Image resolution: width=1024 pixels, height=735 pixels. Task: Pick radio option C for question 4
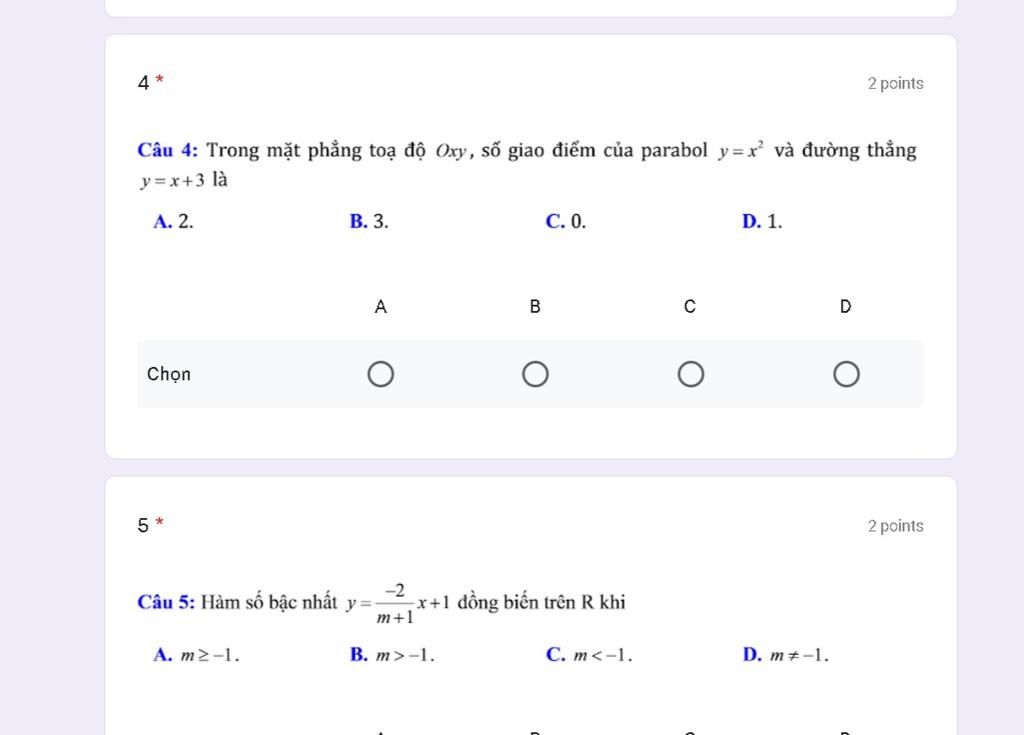pyautogui.click(x=691, y=374)
